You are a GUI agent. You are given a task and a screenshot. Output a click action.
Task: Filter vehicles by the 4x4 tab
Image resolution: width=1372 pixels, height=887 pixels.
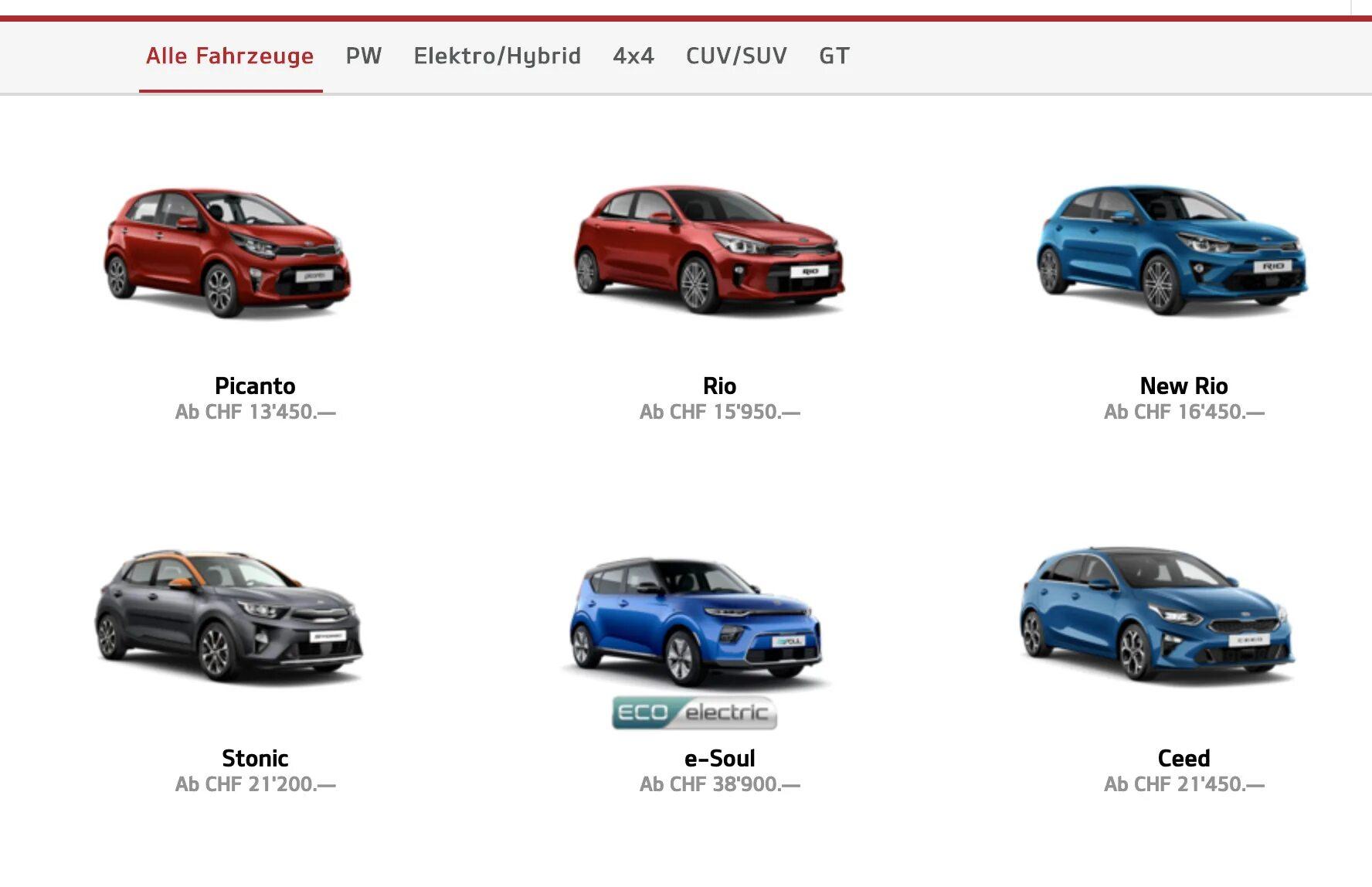click(x=633, y=56)
